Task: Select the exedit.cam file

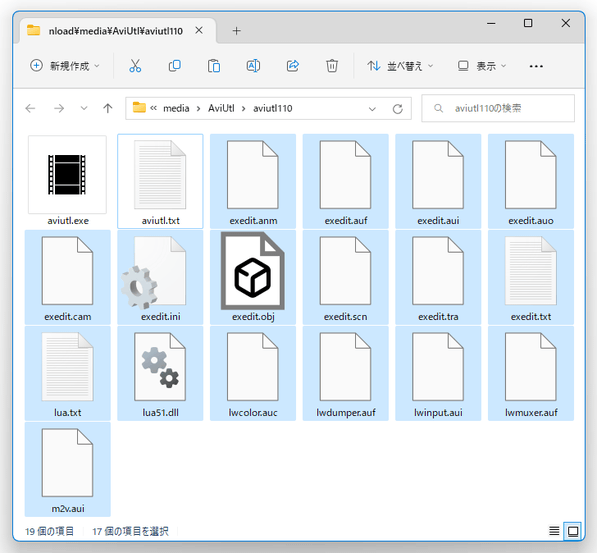Action: click(67, 277)
